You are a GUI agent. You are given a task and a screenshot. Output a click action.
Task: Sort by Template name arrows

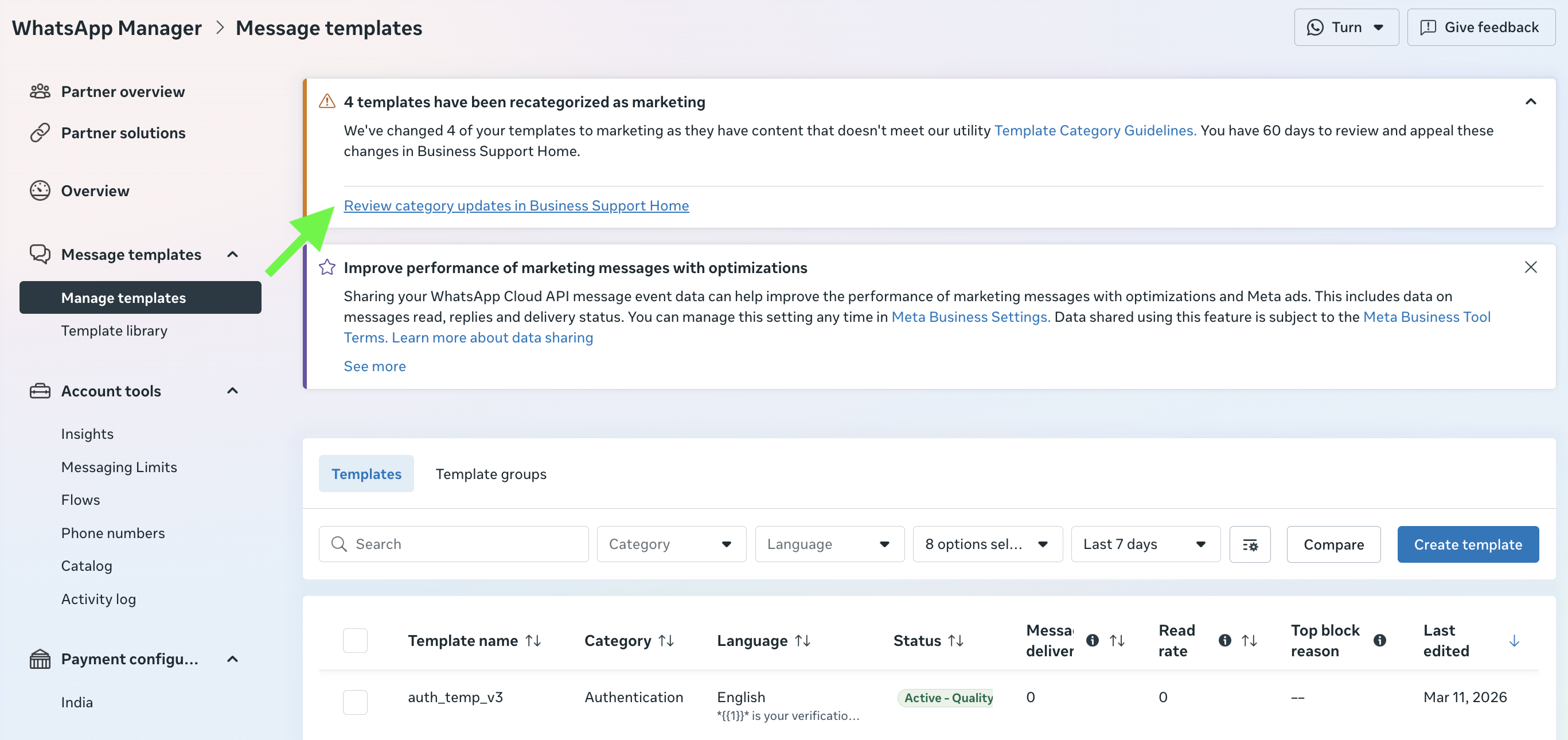point(533,640)
